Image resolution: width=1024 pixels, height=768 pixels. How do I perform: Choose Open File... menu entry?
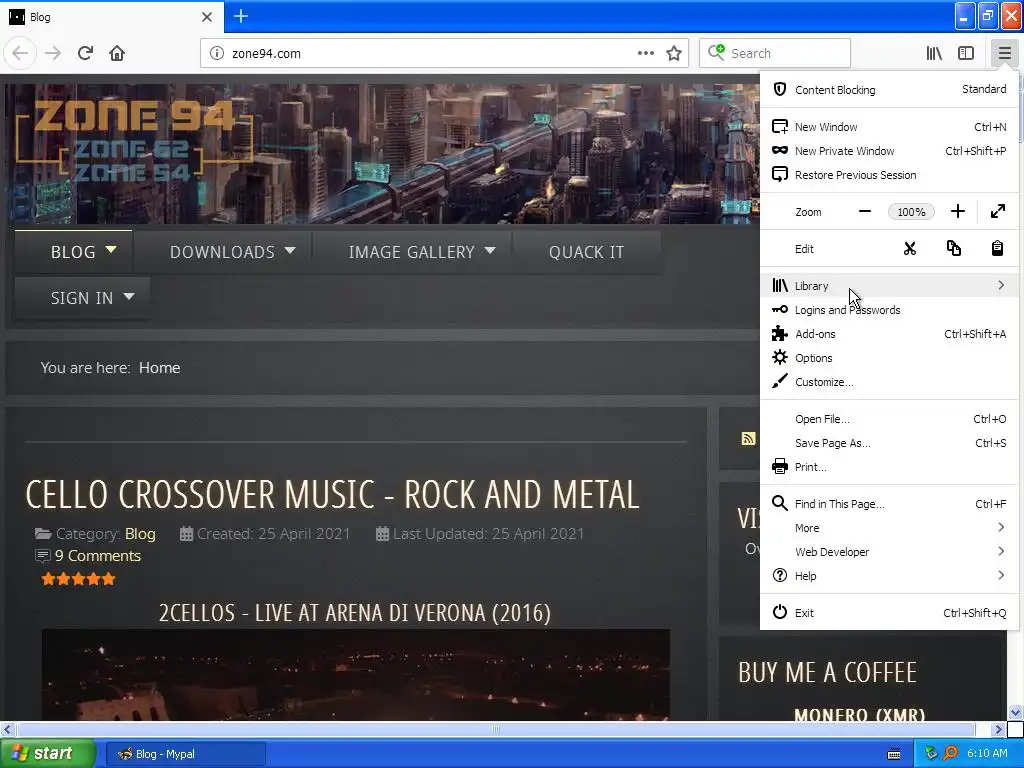pyautogui.click(x=889, y=419)
